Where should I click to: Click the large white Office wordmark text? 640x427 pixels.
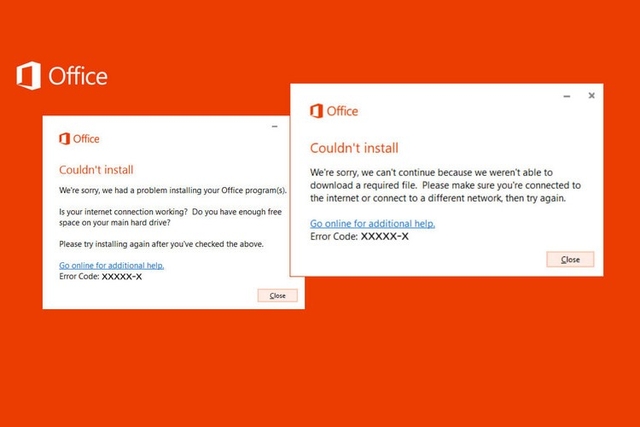(78, 76)
